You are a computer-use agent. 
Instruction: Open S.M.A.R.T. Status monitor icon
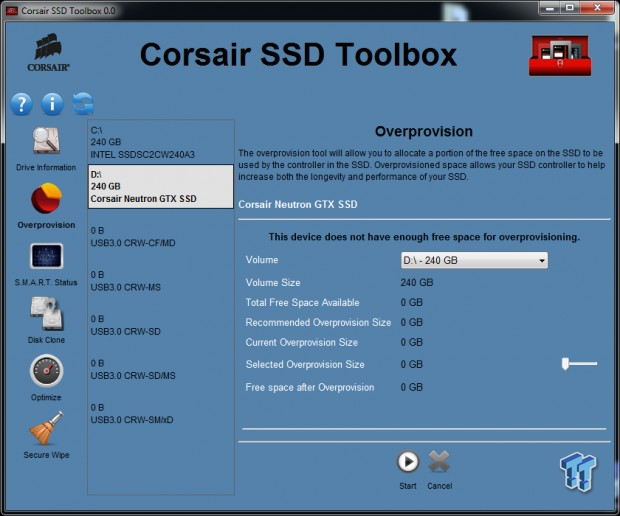coord(46,256)
